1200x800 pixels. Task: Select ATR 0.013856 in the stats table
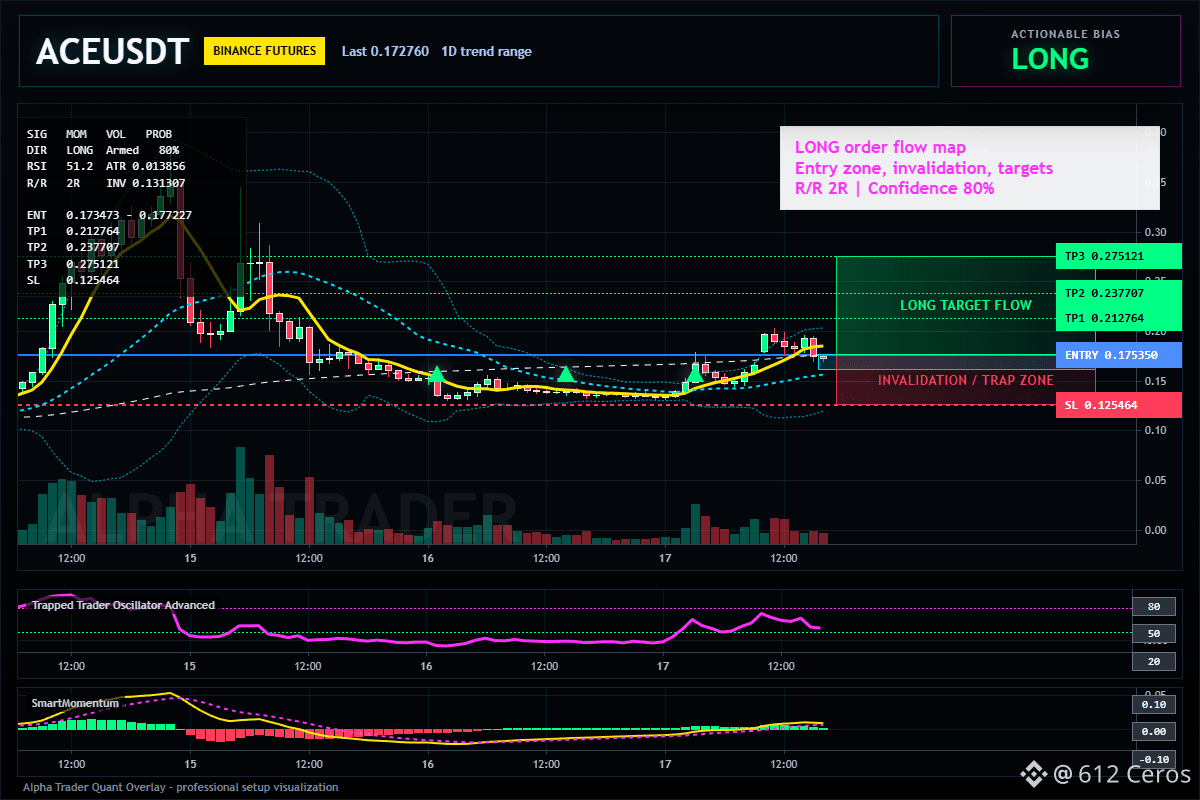[145, 166]
